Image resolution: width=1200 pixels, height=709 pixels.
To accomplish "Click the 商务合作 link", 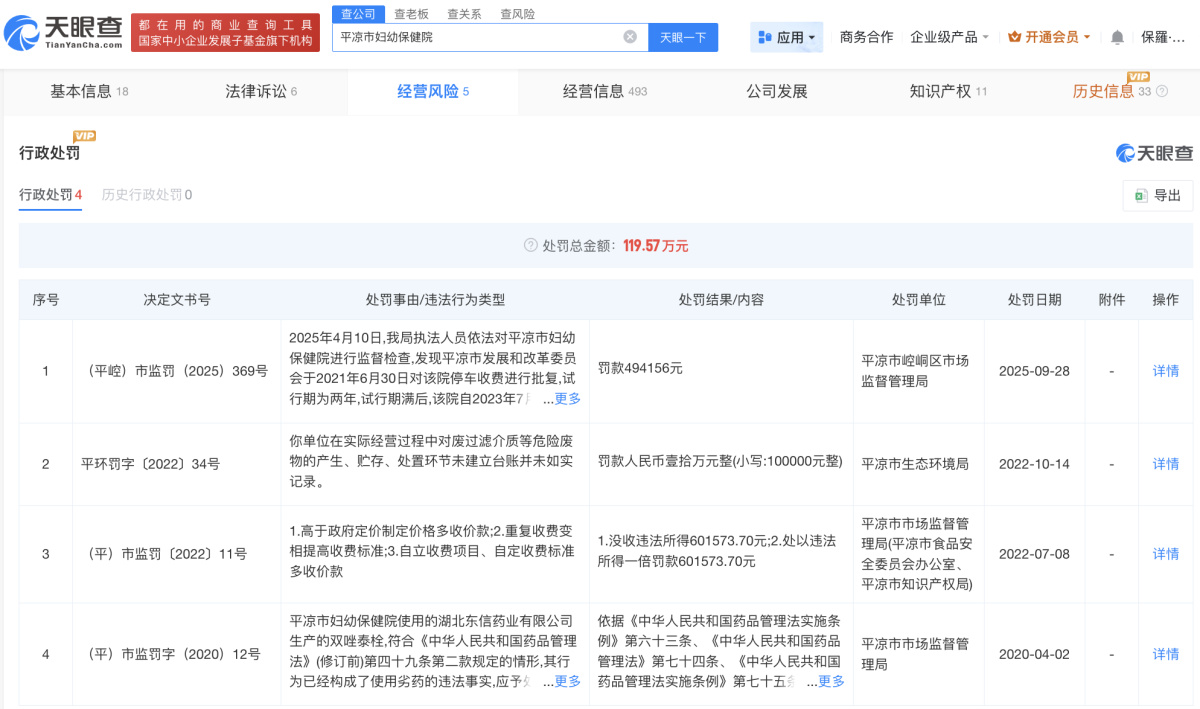I will point(866,37).
